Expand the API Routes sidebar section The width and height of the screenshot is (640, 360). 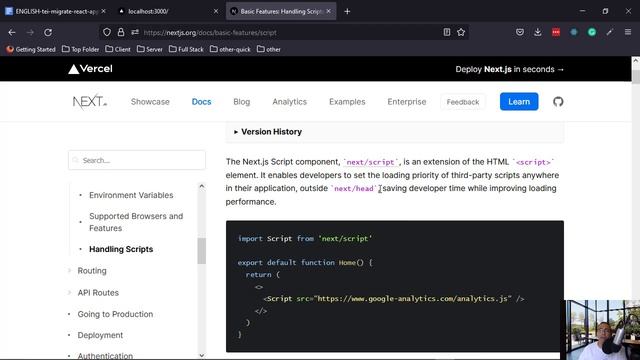[98, 293]
